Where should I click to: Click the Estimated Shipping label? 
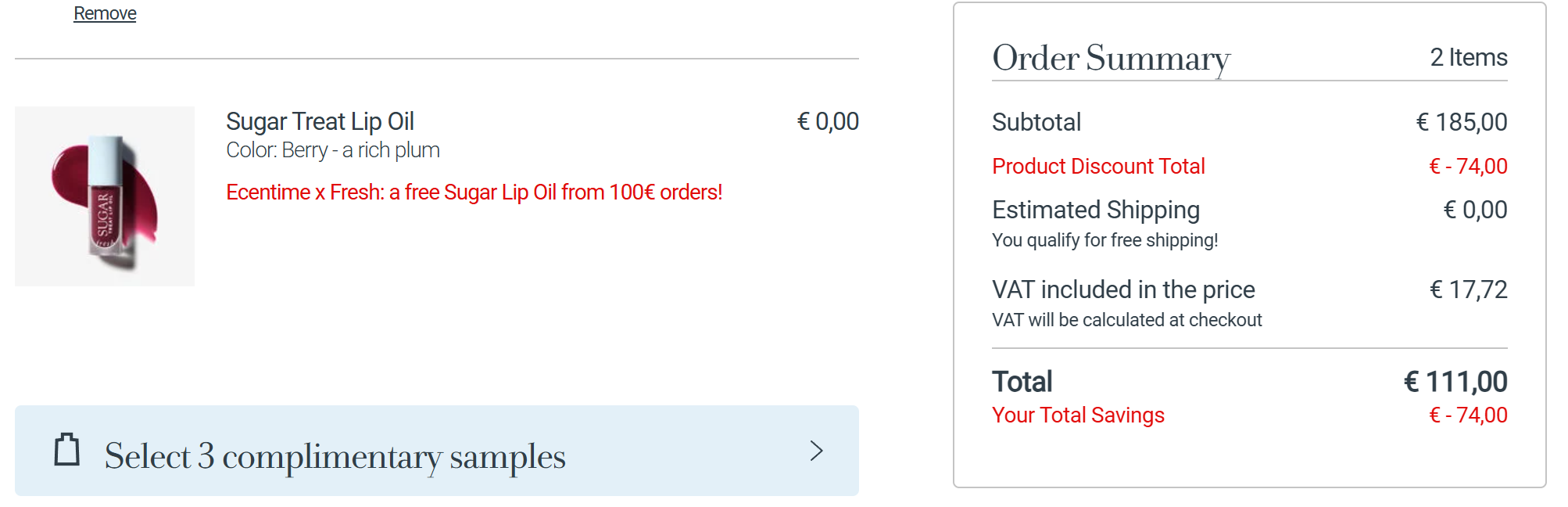point(1095,210)
